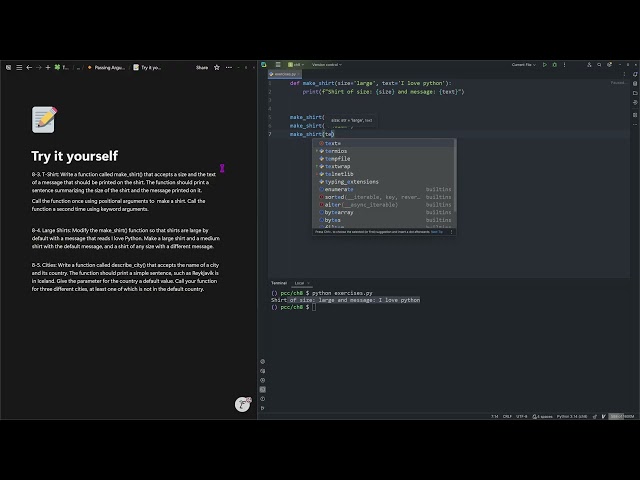Image resolution: width=640 pixels, height=480 pixels.
Task: Open Python Packages tool window icon
Action: coord(262,371)
